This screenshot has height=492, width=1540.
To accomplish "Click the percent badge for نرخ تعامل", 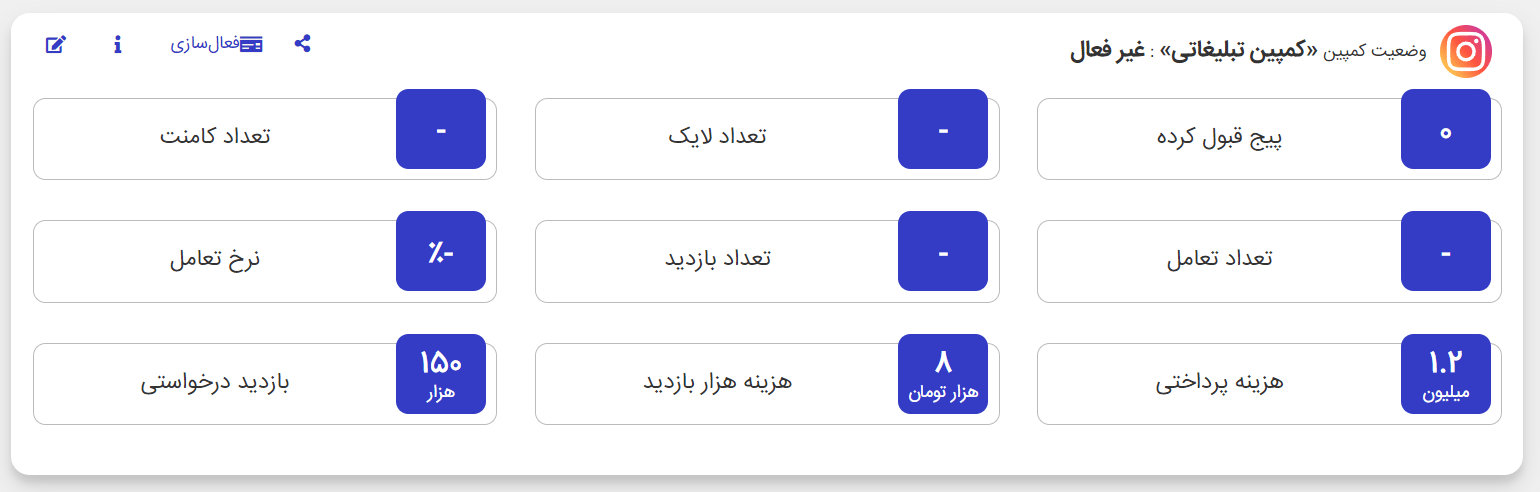I will [x=441, y=252].
